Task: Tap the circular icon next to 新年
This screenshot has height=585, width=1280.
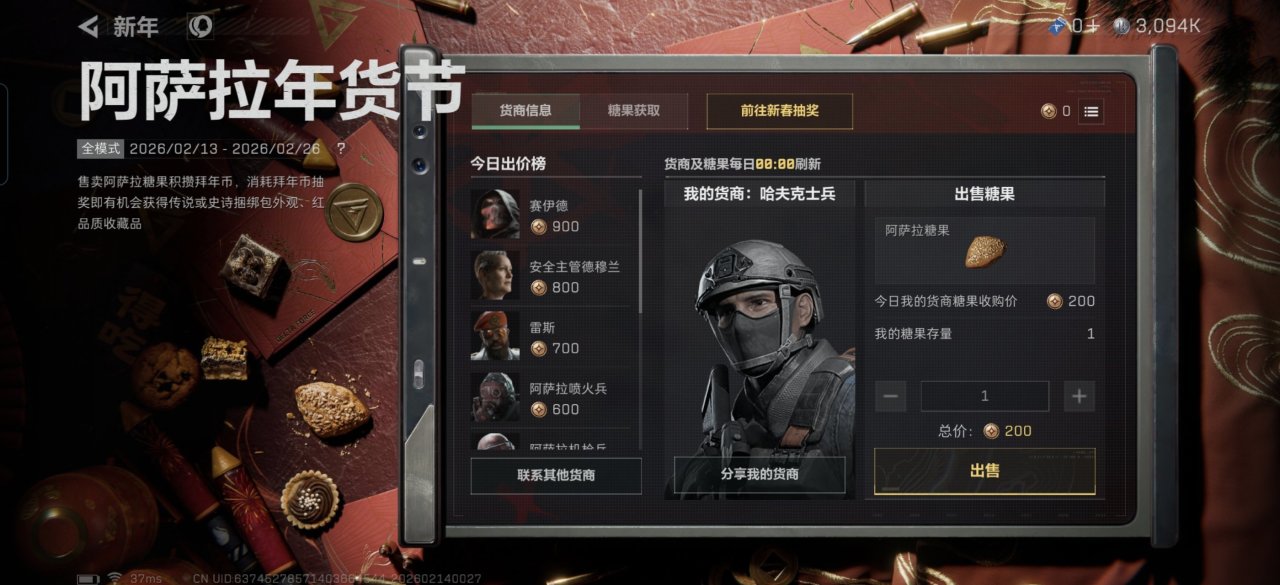Action: click(x=201, y=27)
